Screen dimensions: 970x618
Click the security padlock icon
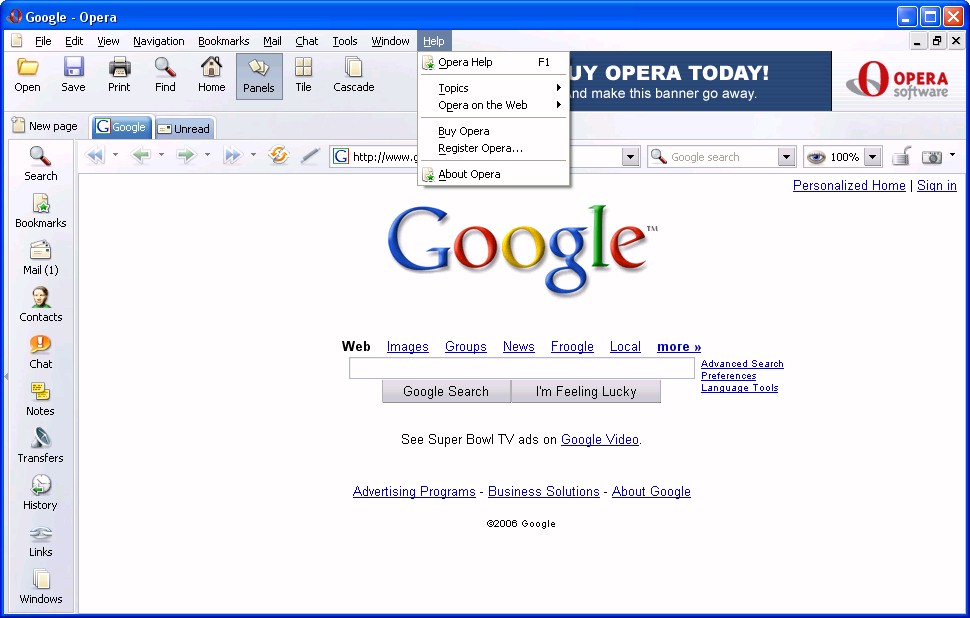point(902,156)
